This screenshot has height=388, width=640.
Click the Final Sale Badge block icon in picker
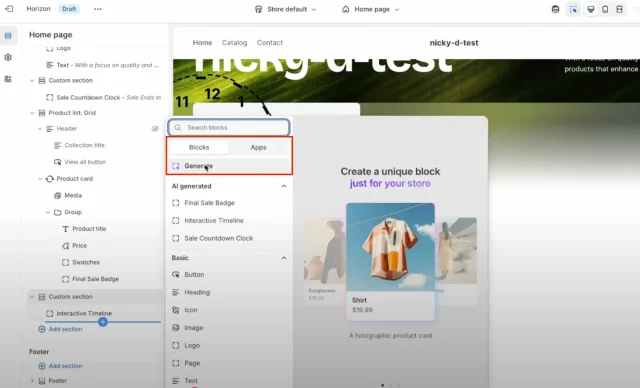coord(176,203)
